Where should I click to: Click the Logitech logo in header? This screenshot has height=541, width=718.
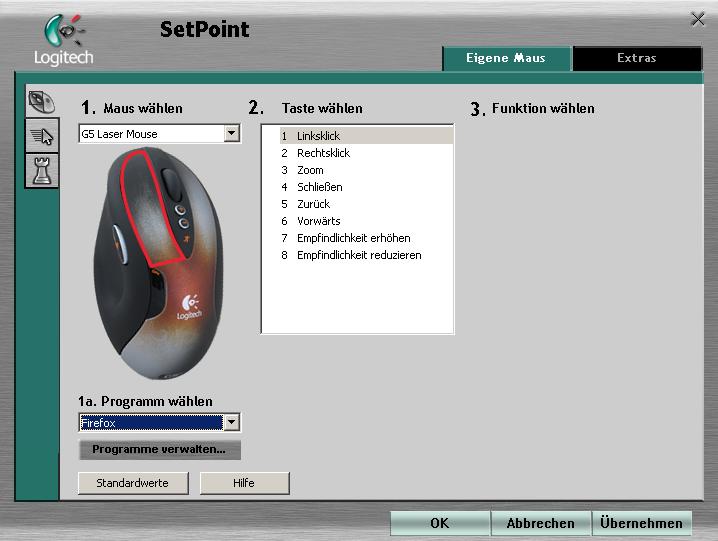click(64, 40)
